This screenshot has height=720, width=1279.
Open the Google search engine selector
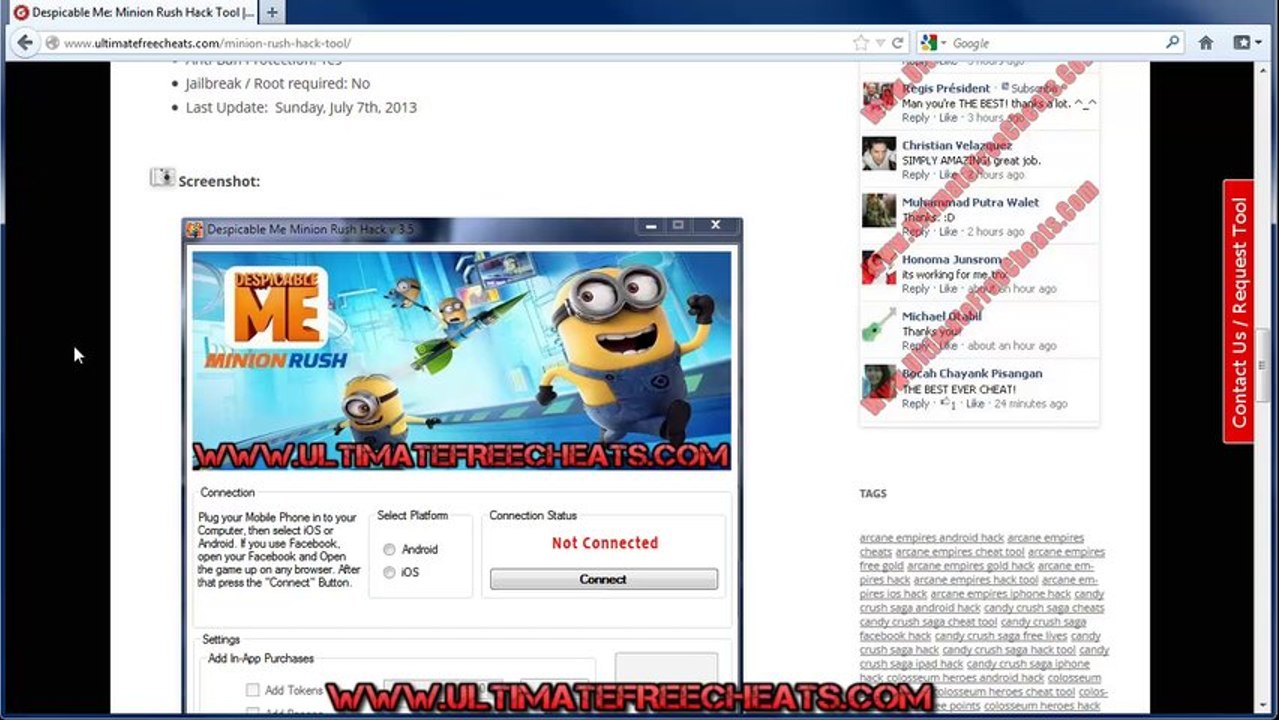pyautogui.click(x=934, y=43)
